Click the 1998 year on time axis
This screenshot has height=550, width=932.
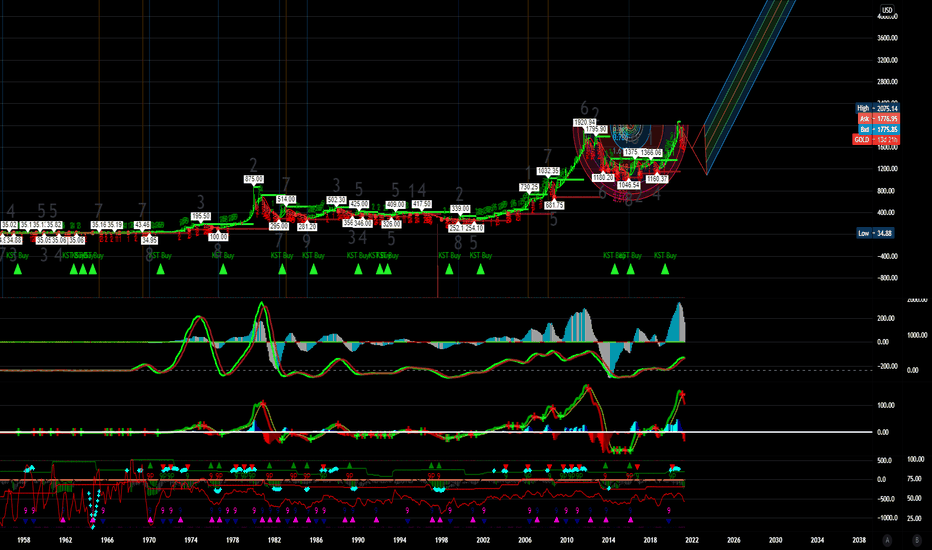coord(441,540)
